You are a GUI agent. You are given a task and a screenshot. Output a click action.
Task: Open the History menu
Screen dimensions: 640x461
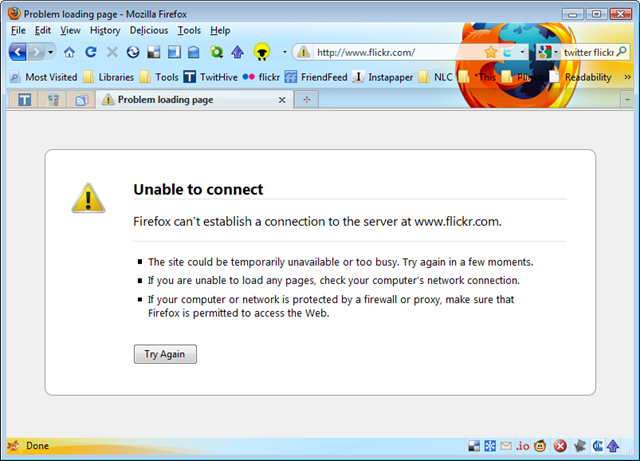tap(105, 31)
